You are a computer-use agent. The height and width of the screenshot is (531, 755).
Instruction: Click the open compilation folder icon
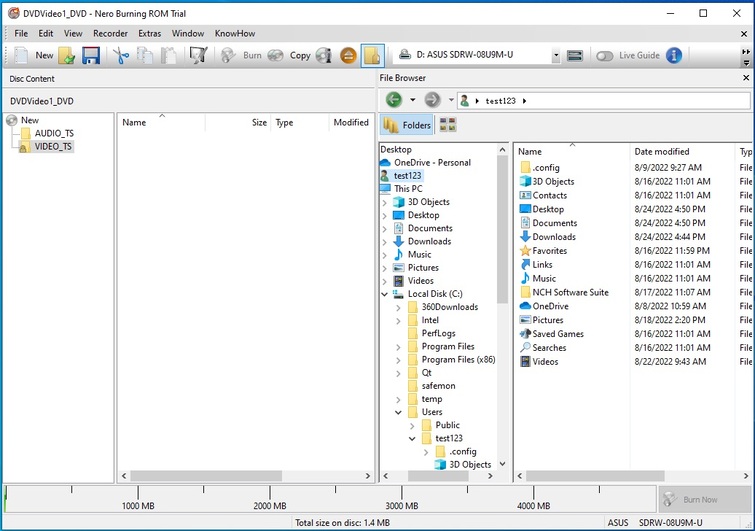coord(67,55)
